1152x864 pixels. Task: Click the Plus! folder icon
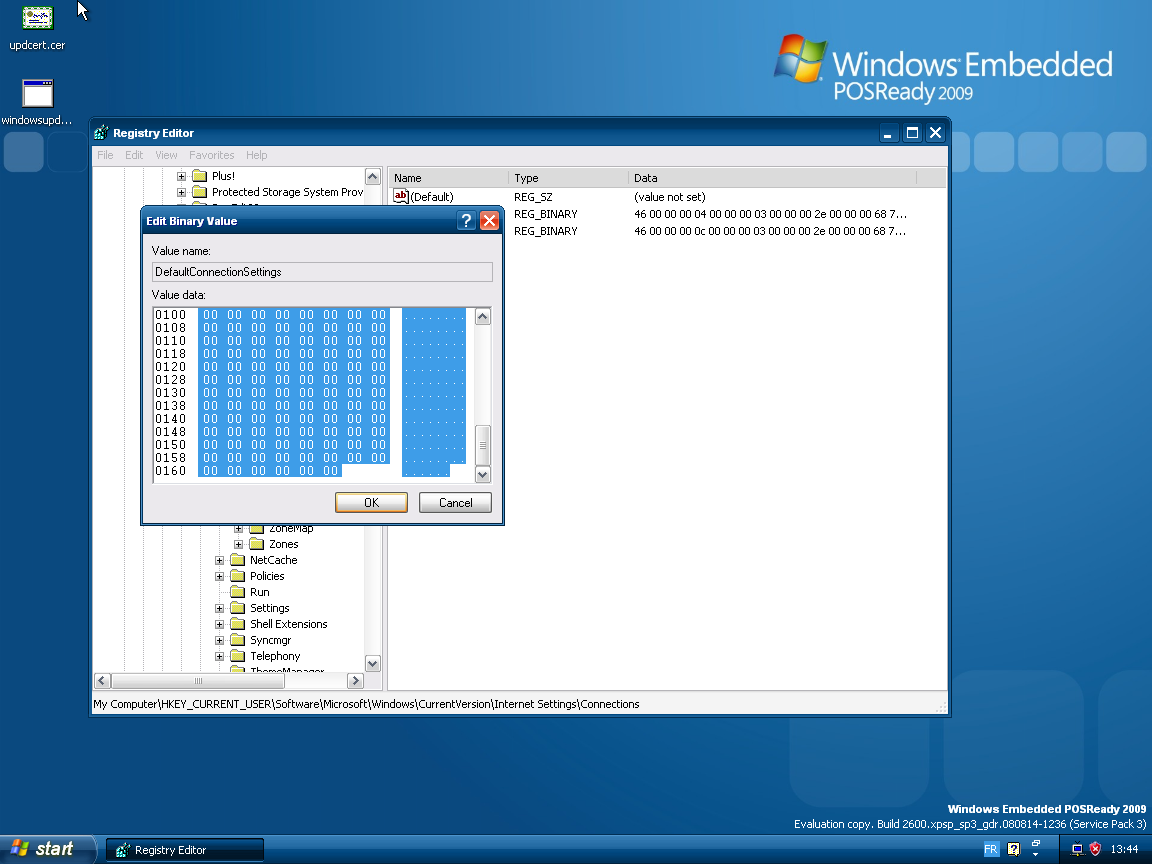coord(199,176)
